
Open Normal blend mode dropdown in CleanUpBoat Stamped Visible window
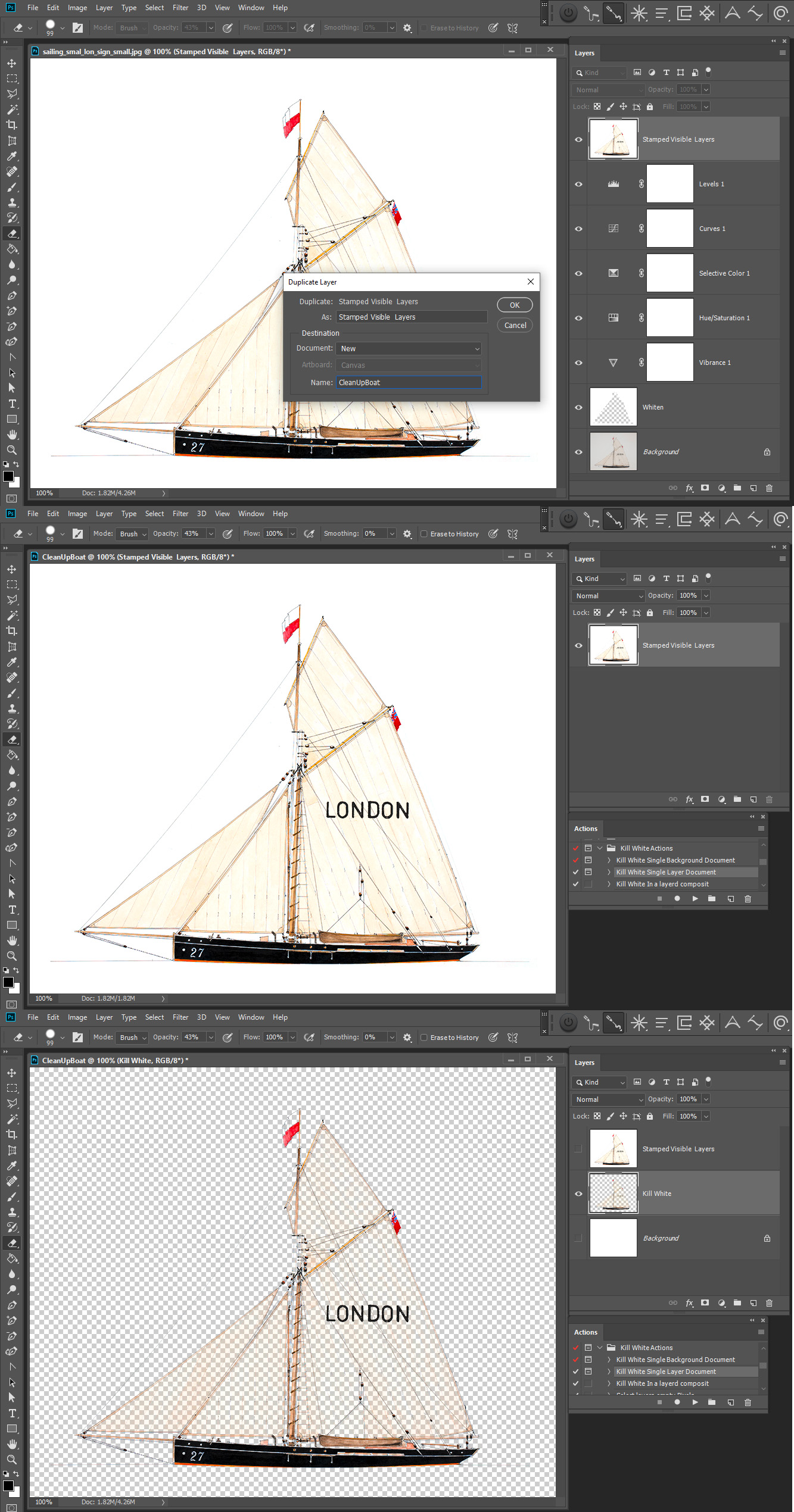tap(608, 596)
